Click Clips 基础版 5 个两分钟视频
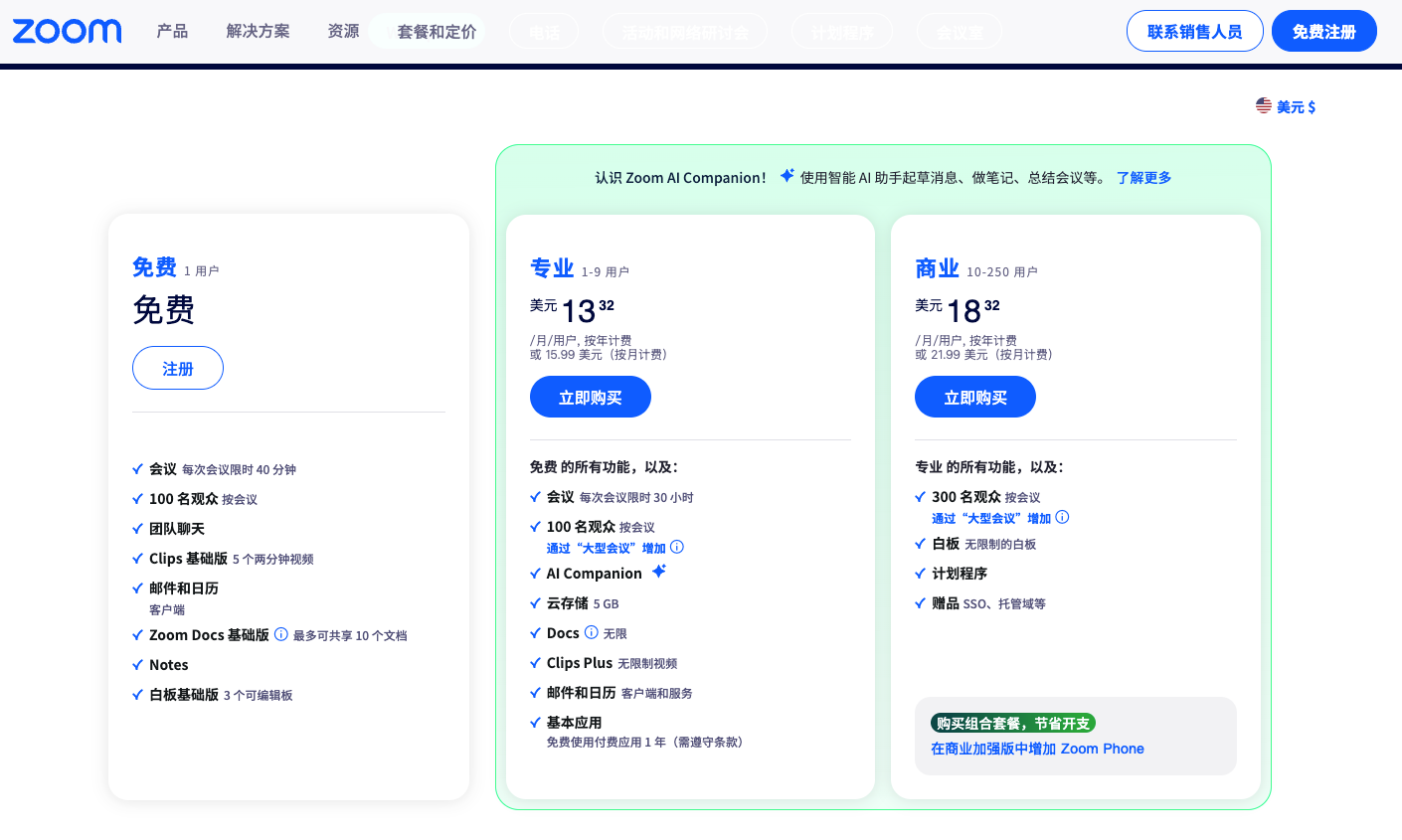This screenshot has width=1402, height=840. point(232,559)
